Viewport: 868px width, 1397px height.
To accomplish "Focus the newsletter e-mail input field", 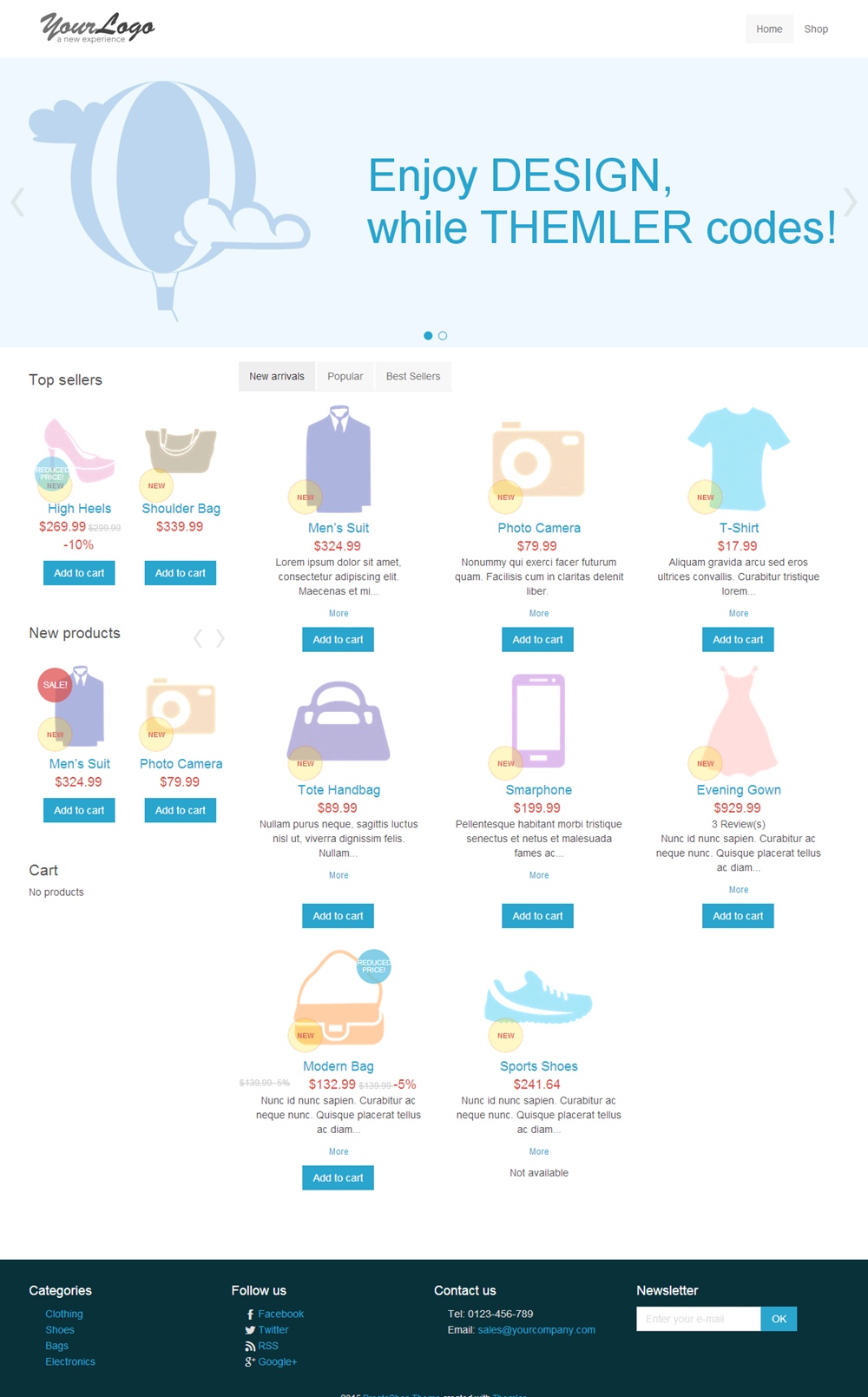I will tap(699, 1319).
